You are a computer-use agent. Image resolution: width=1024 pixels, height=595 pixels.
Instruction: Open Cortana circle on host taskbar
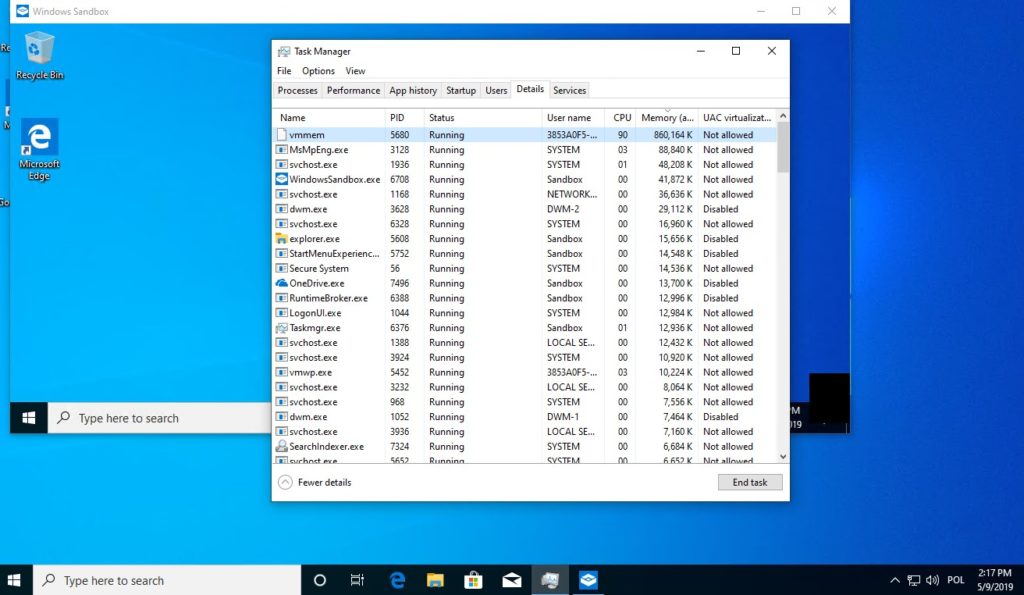tap(319, 580)
